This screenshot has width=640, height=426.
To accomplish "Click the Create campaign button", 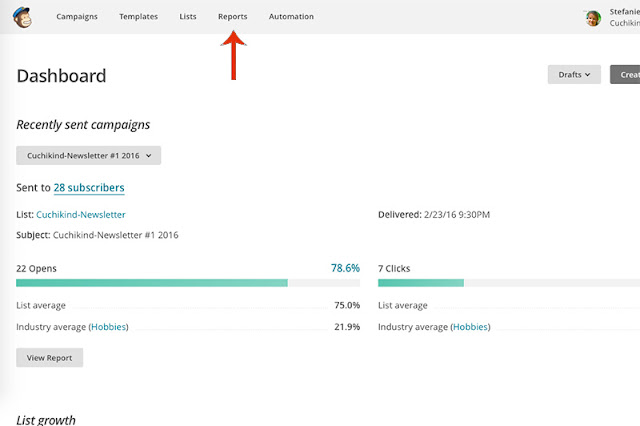I will 625,75.
